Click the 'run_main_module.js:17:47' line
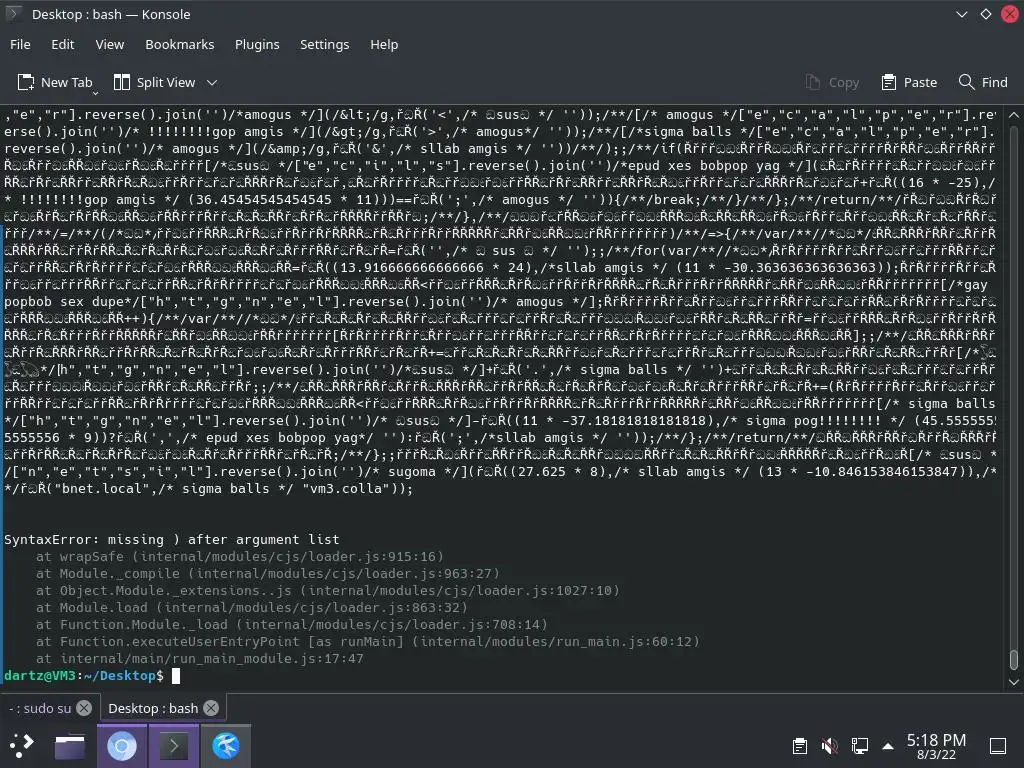 click(200, 658)
